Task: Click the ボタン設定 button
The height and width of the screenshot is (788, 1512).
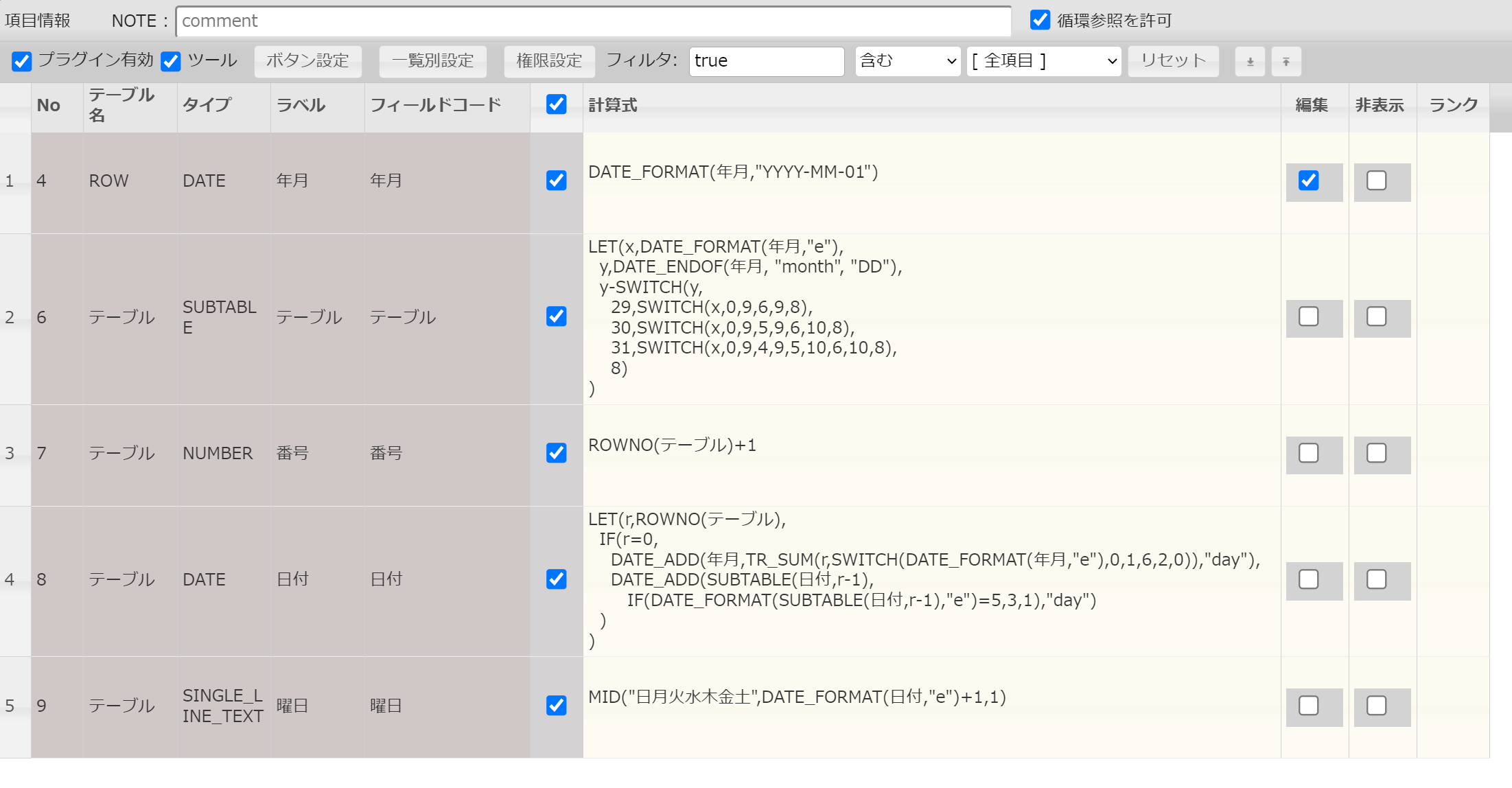Action: pos(307,61)
